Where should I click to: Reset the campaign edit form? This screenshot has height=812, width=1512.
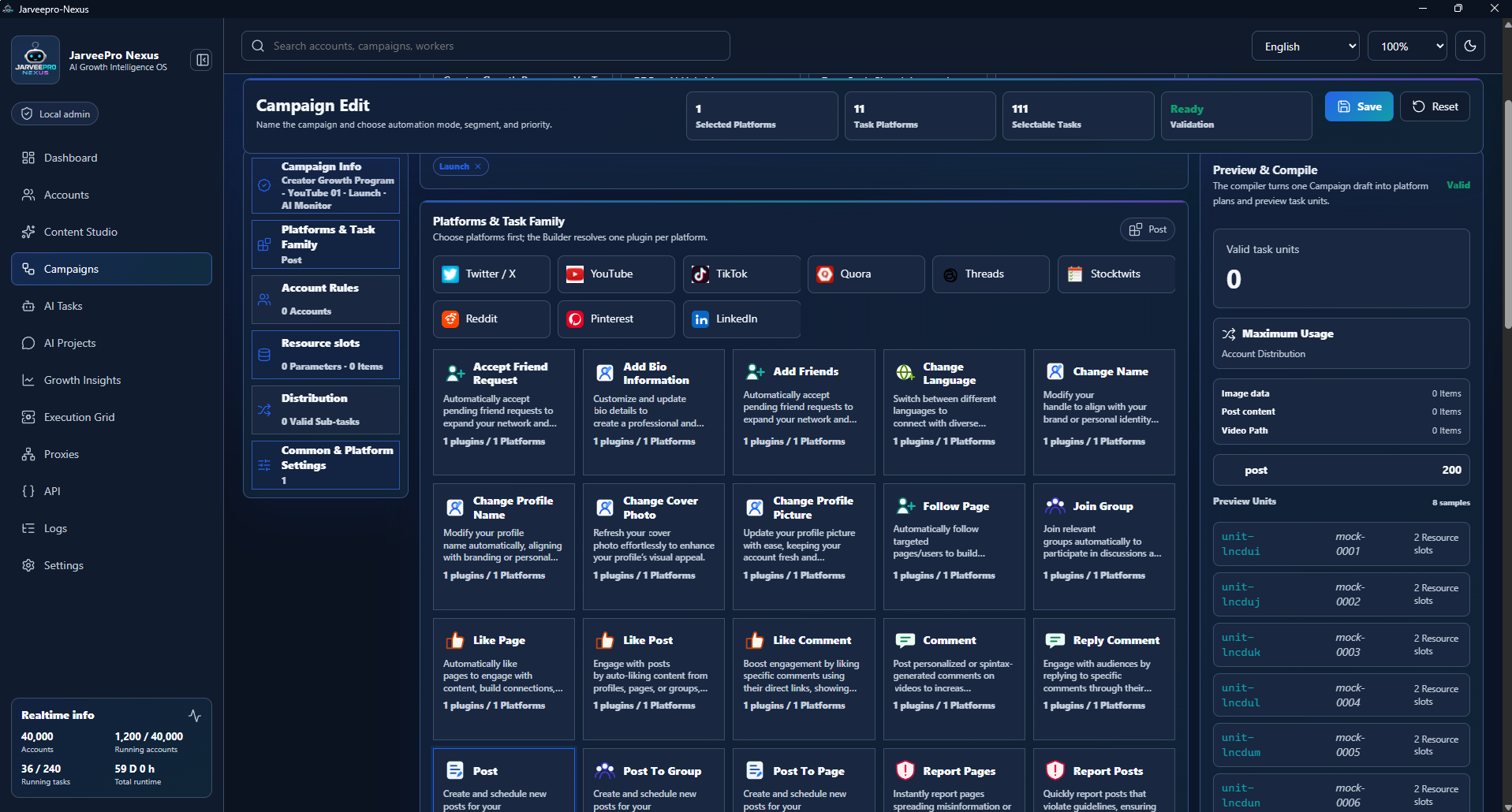(x=1435, y=106)
